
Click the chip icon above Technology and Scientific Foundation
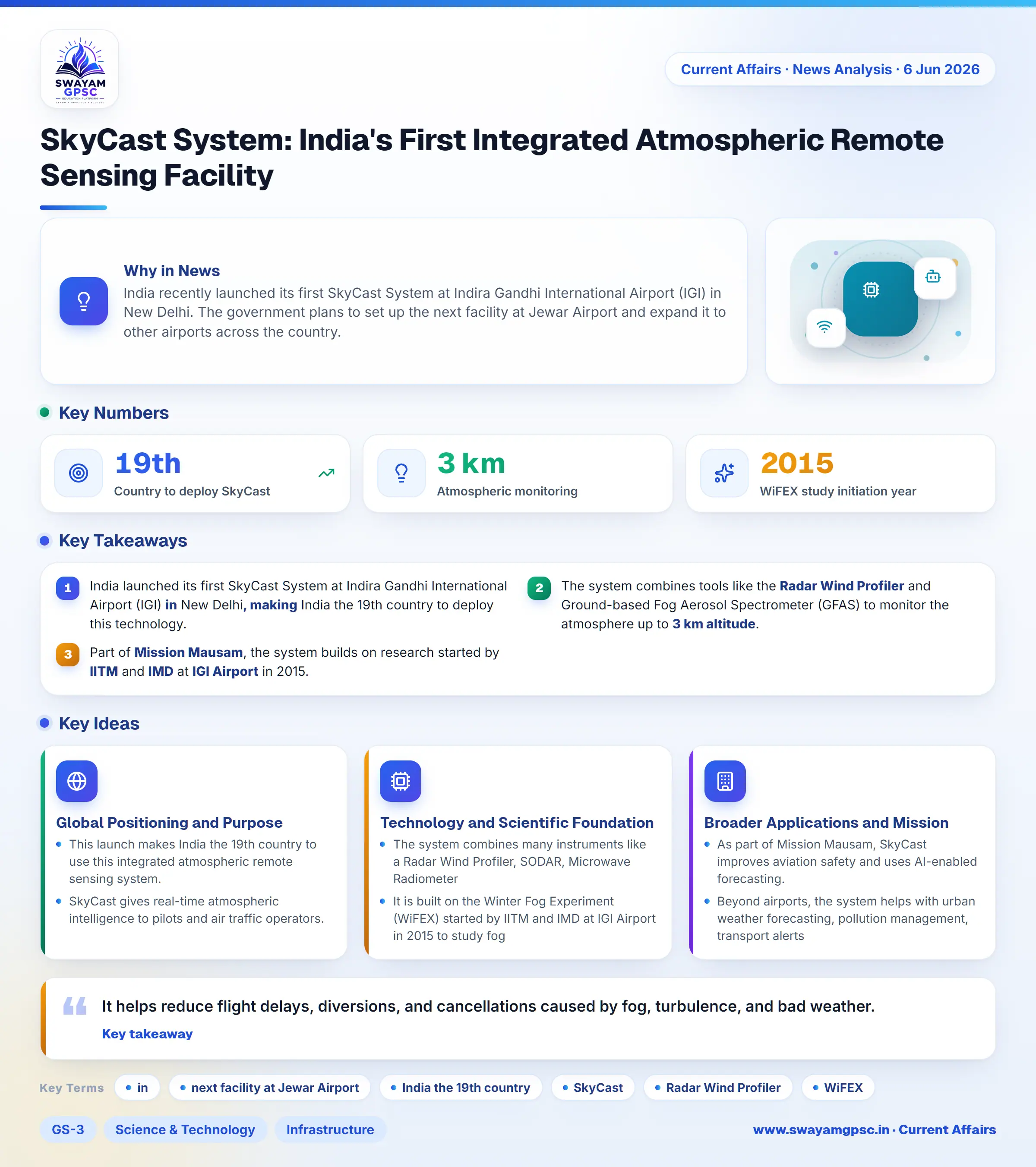[400, 781]
